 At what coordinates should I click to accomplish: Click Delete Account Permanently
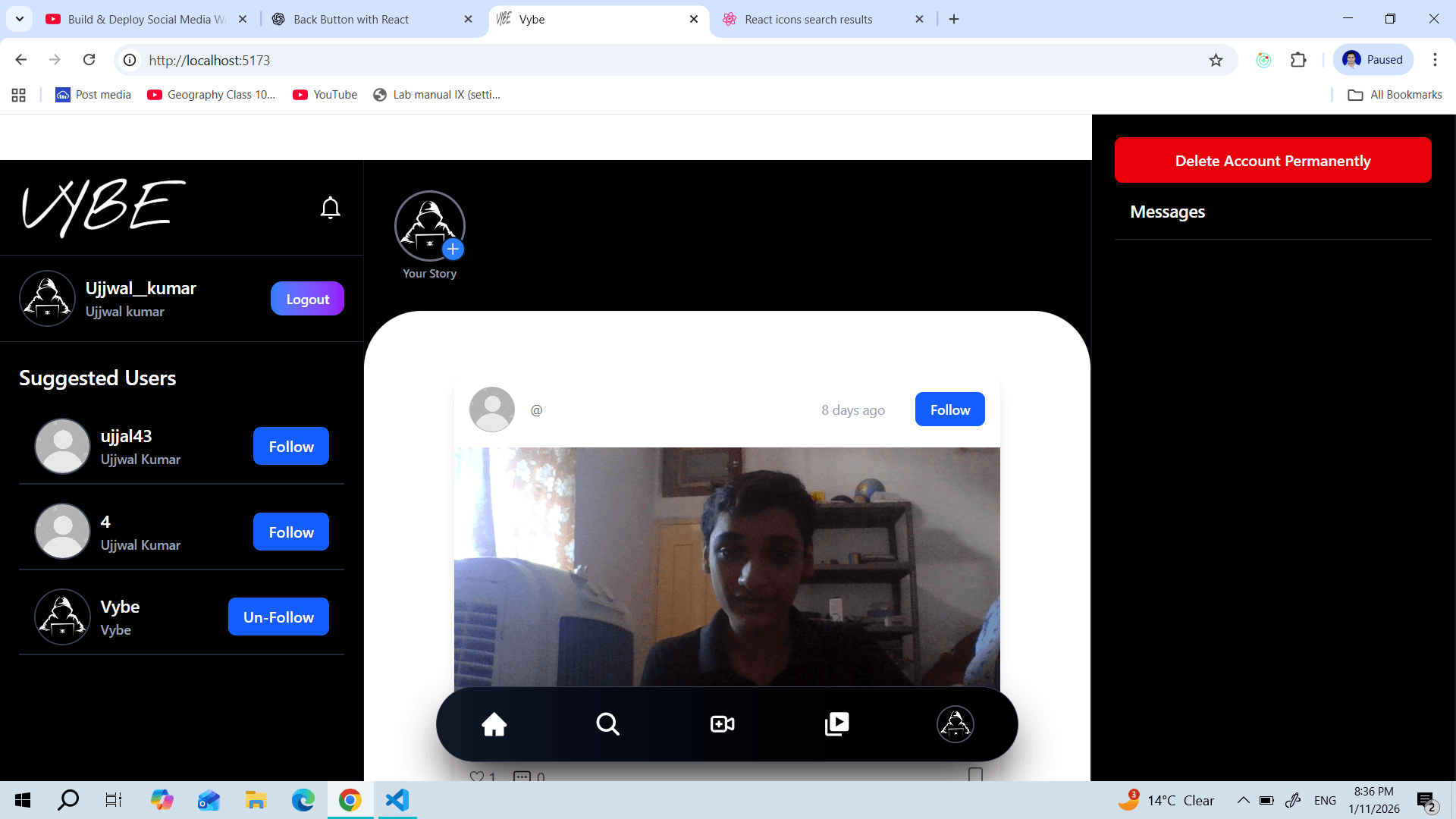tap(1272, 160)
